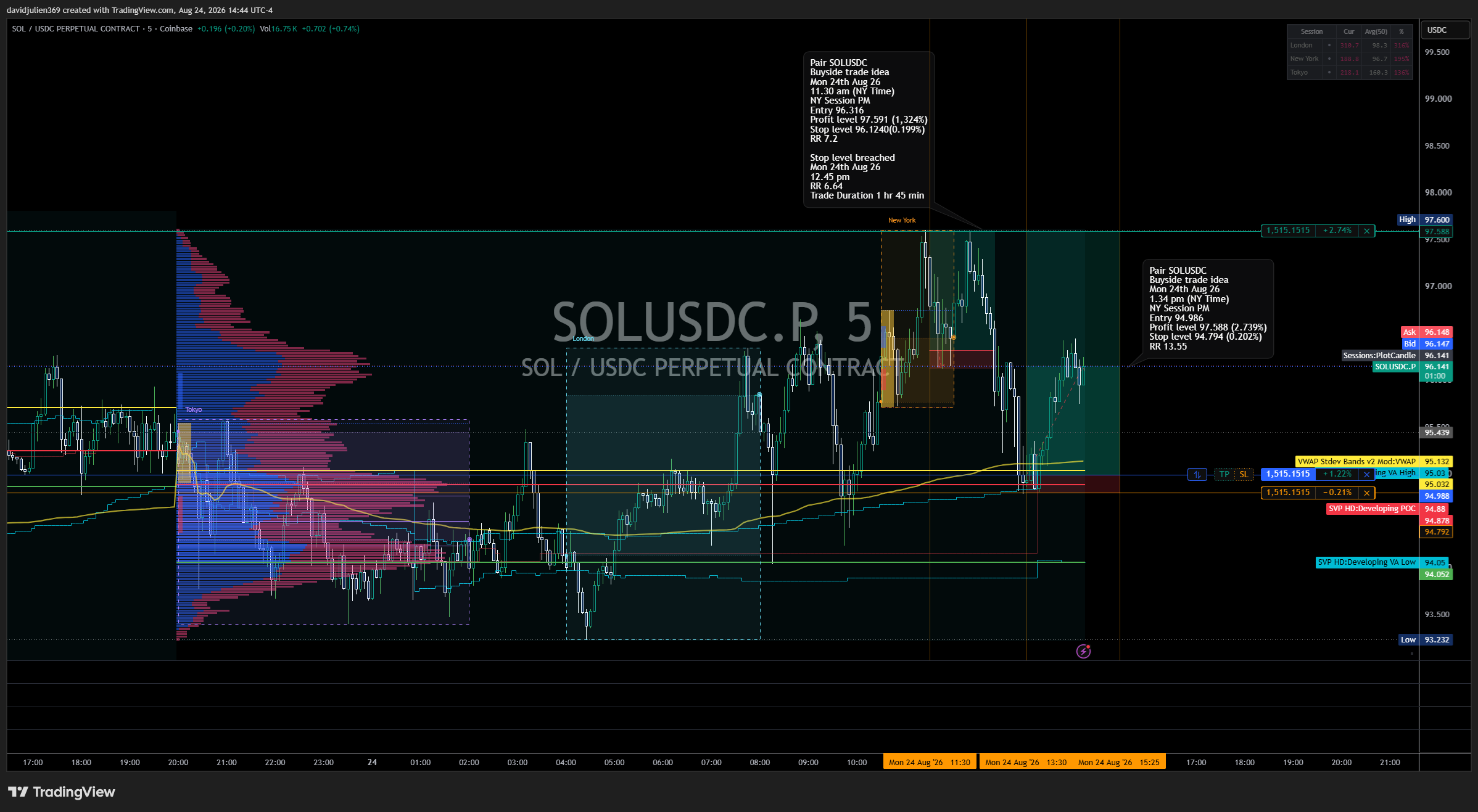Click the 1,515.1515 quantity on green target line

click(1287, 231)
